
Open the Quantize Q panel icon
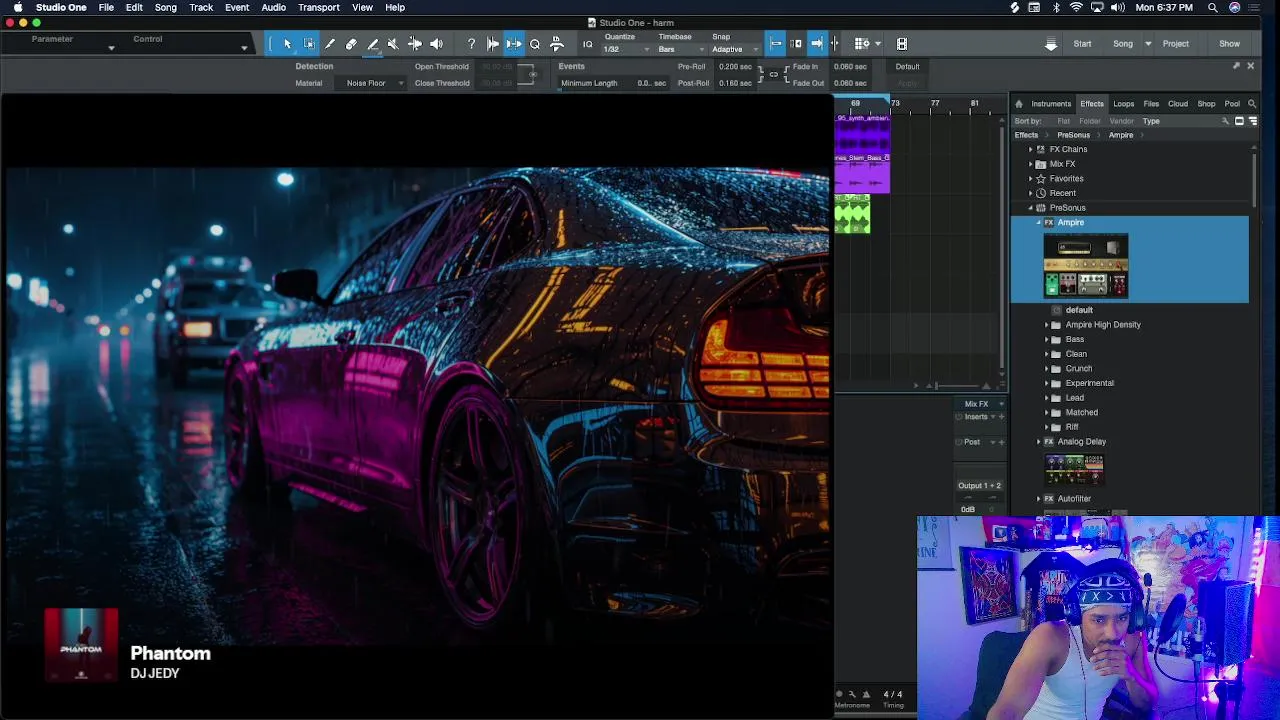535,44
